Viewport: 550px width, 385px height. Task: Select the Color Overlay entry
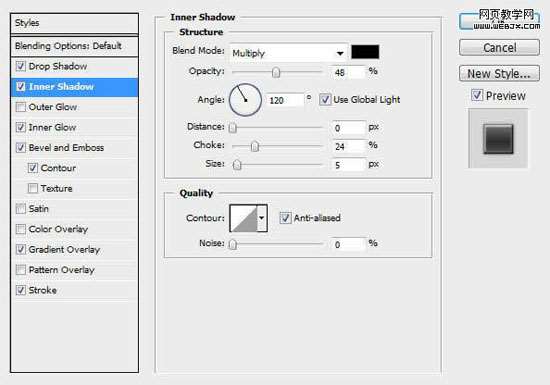pos(74,229)
